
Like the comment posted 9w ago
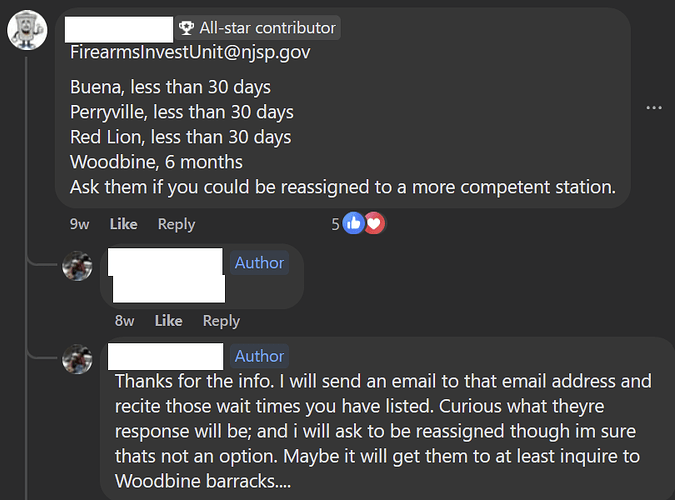[x=124, y=224]
